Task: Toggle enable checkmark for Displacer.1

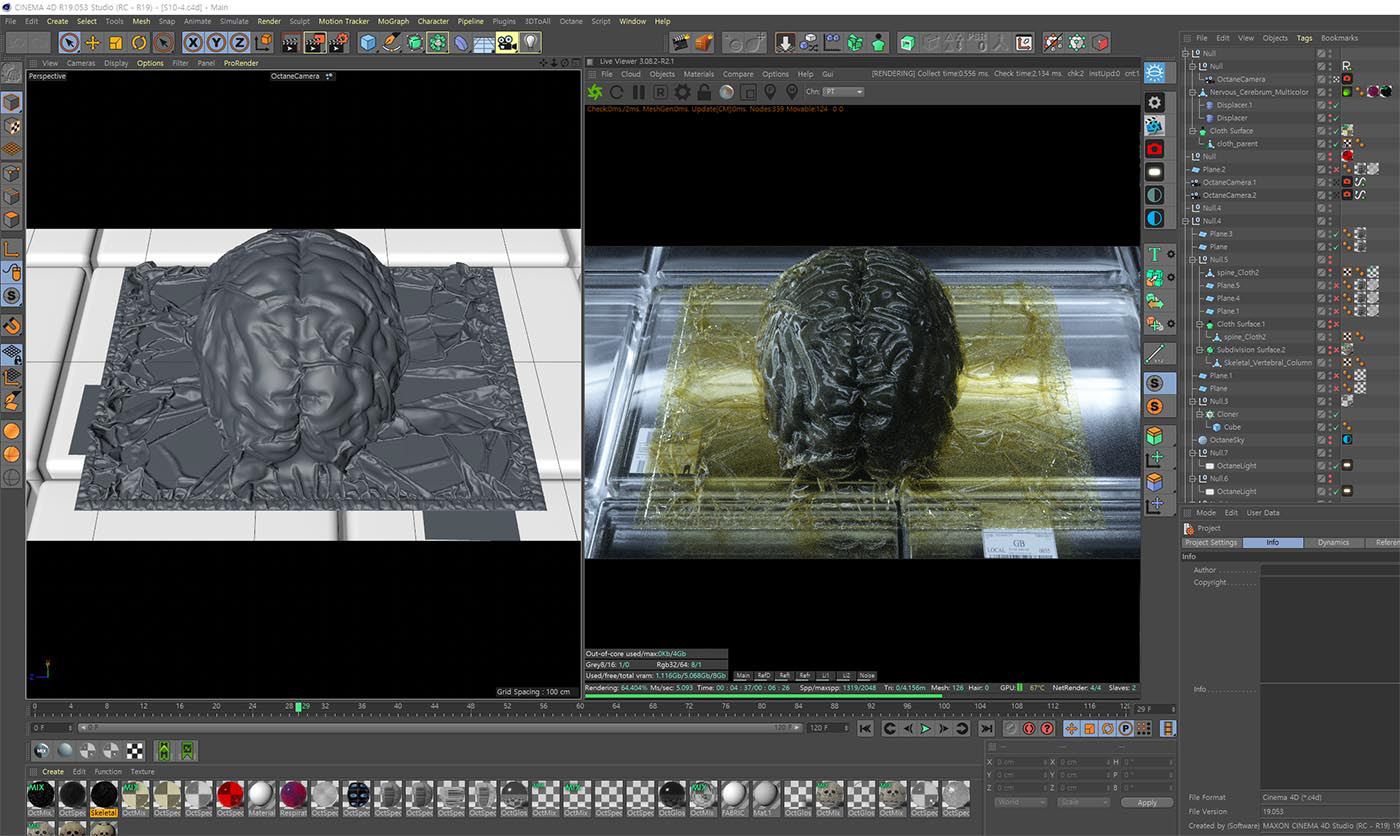Action: [x=1335, y=105]
